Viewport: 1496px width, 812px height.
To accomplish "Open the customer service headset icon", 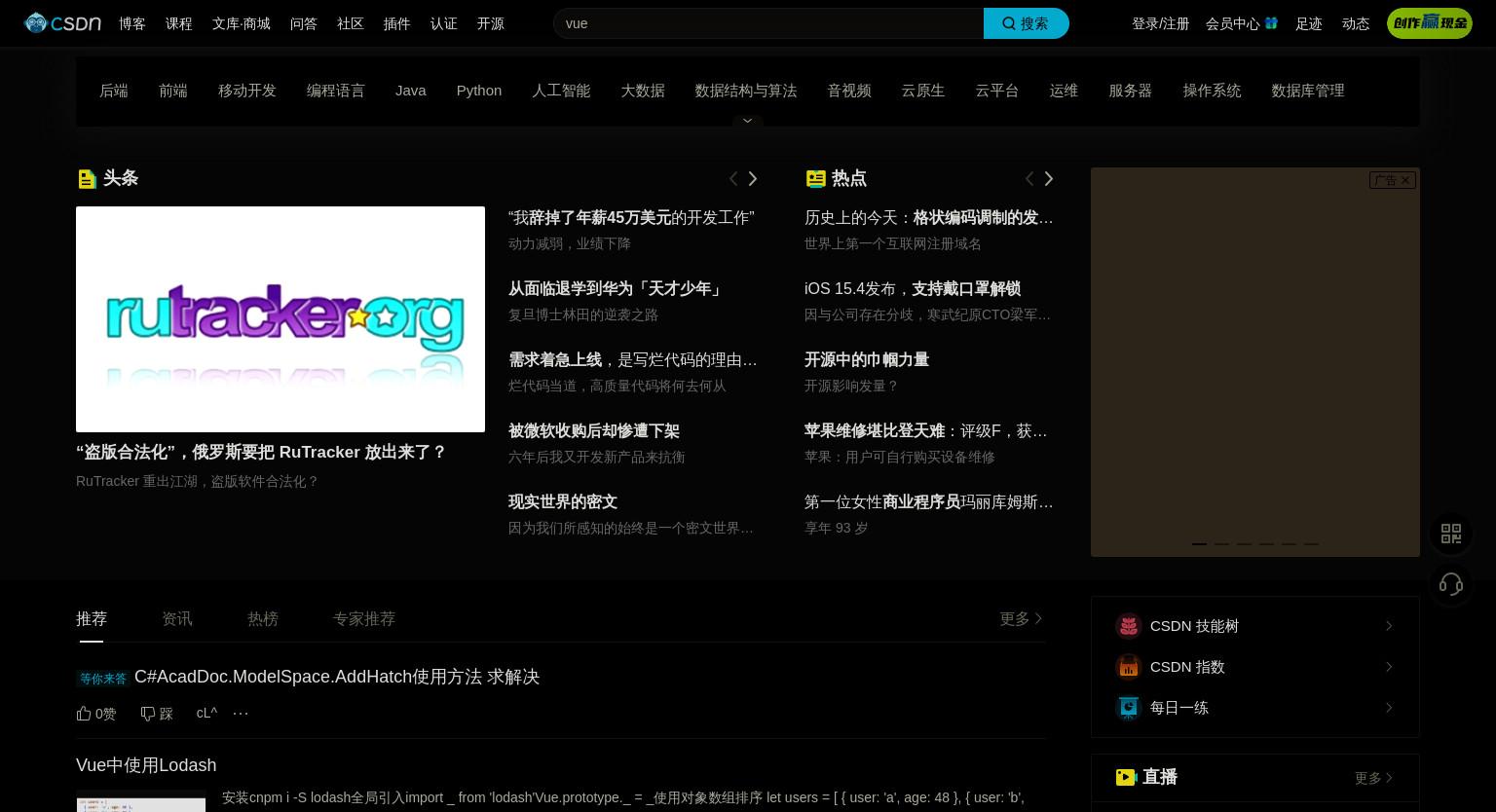I will coord(1451,584).
